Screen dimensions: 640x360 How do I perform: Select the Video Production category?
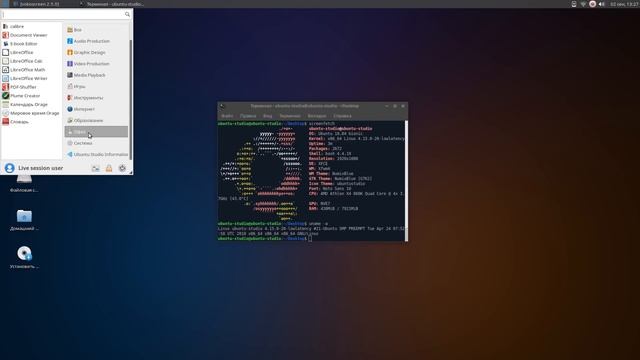click(96, 64)
